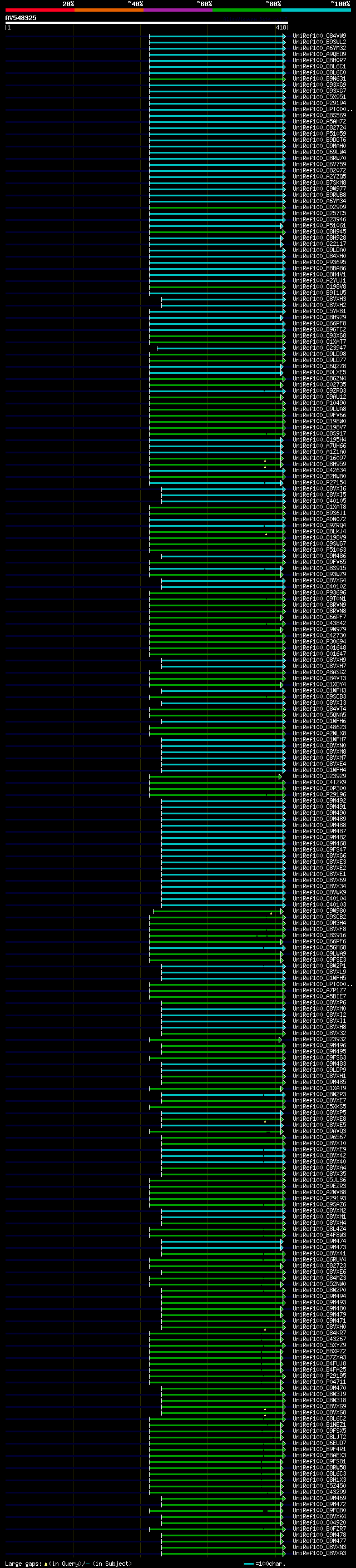
Task: Open hit UniRef100_Q8H945
Action: point(319,232)
